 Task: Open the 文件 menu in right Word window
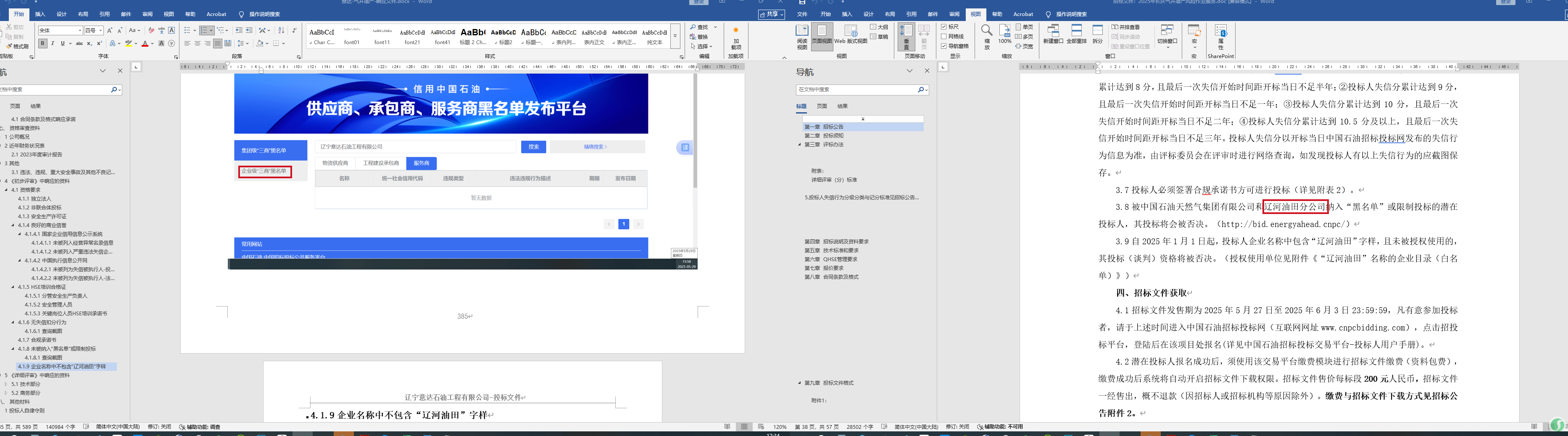pyautogui.click(x=802, y=14)
